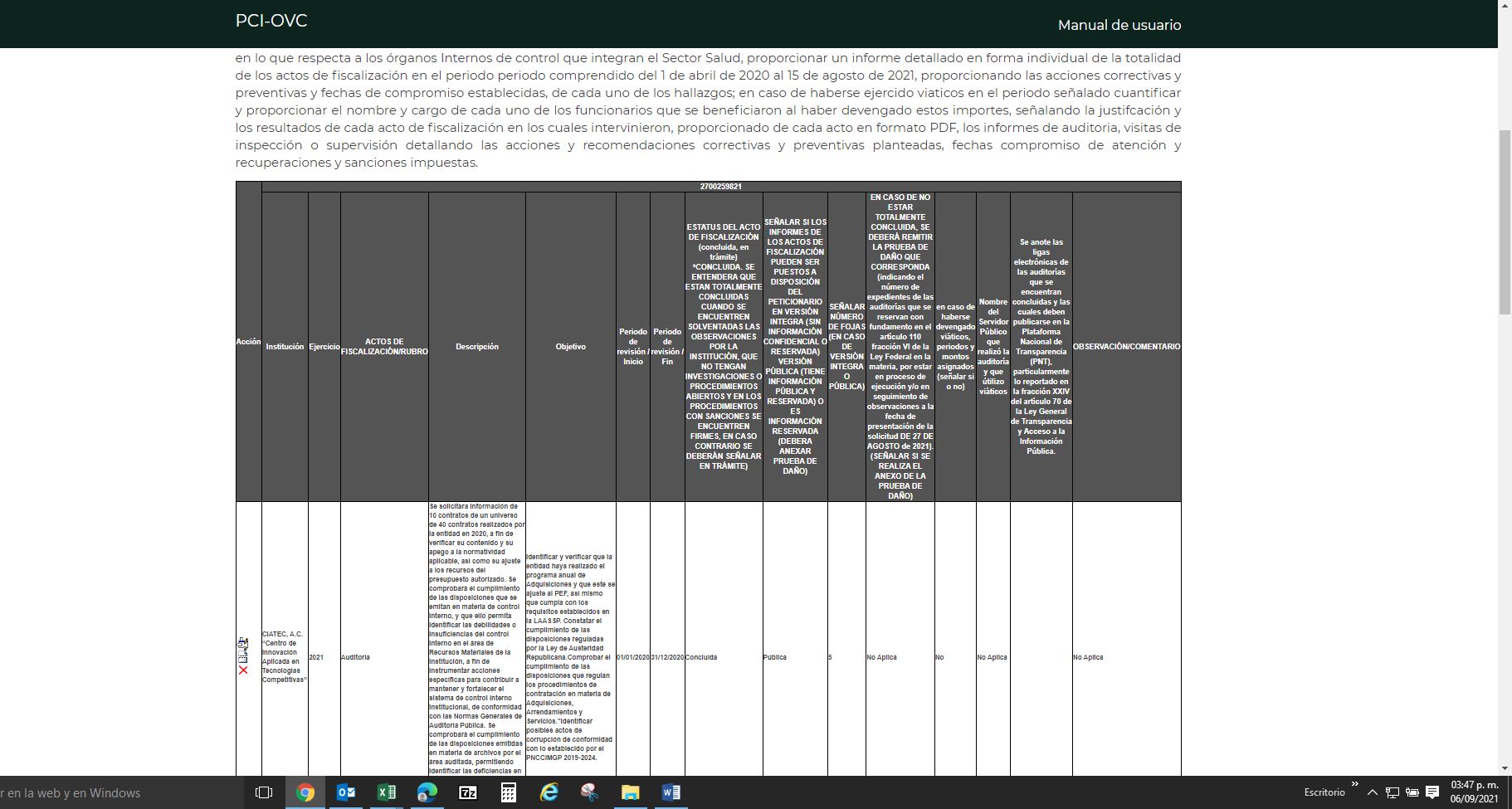Image resolution: width=1512 pixels, height=809 pixels.
Task: Click the taskbar clock showing 03:47 p. m.
Action: coord(1475,792)
